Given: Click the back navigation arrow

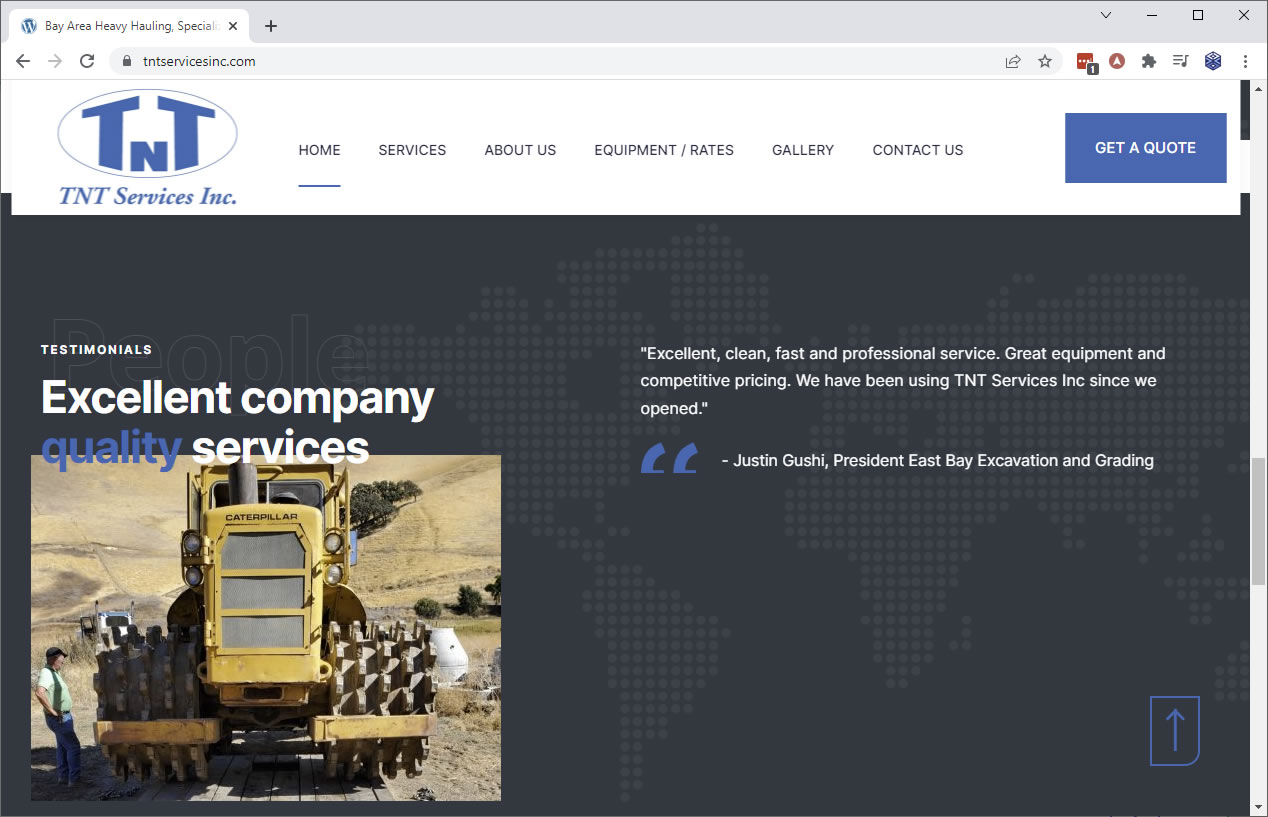Looking at the screenshot, I should (x=23, y=61).
